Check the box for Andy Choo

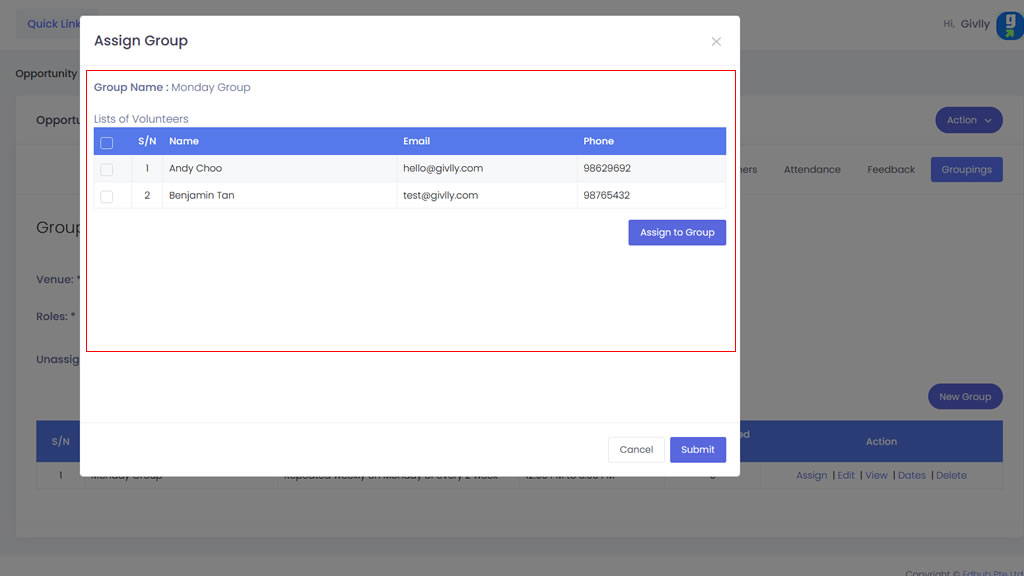(107, 170)
